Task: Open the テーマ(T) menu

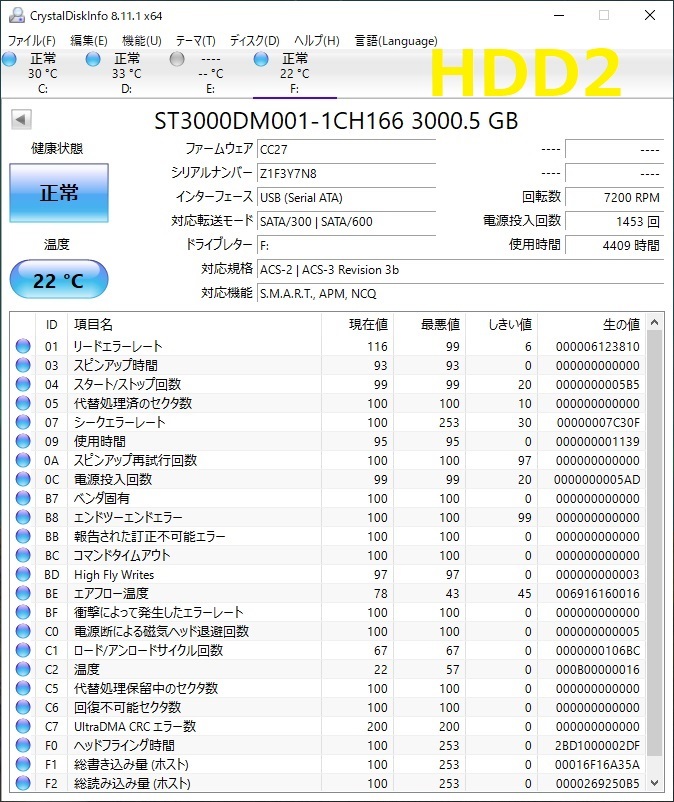Action: point(195,40)
